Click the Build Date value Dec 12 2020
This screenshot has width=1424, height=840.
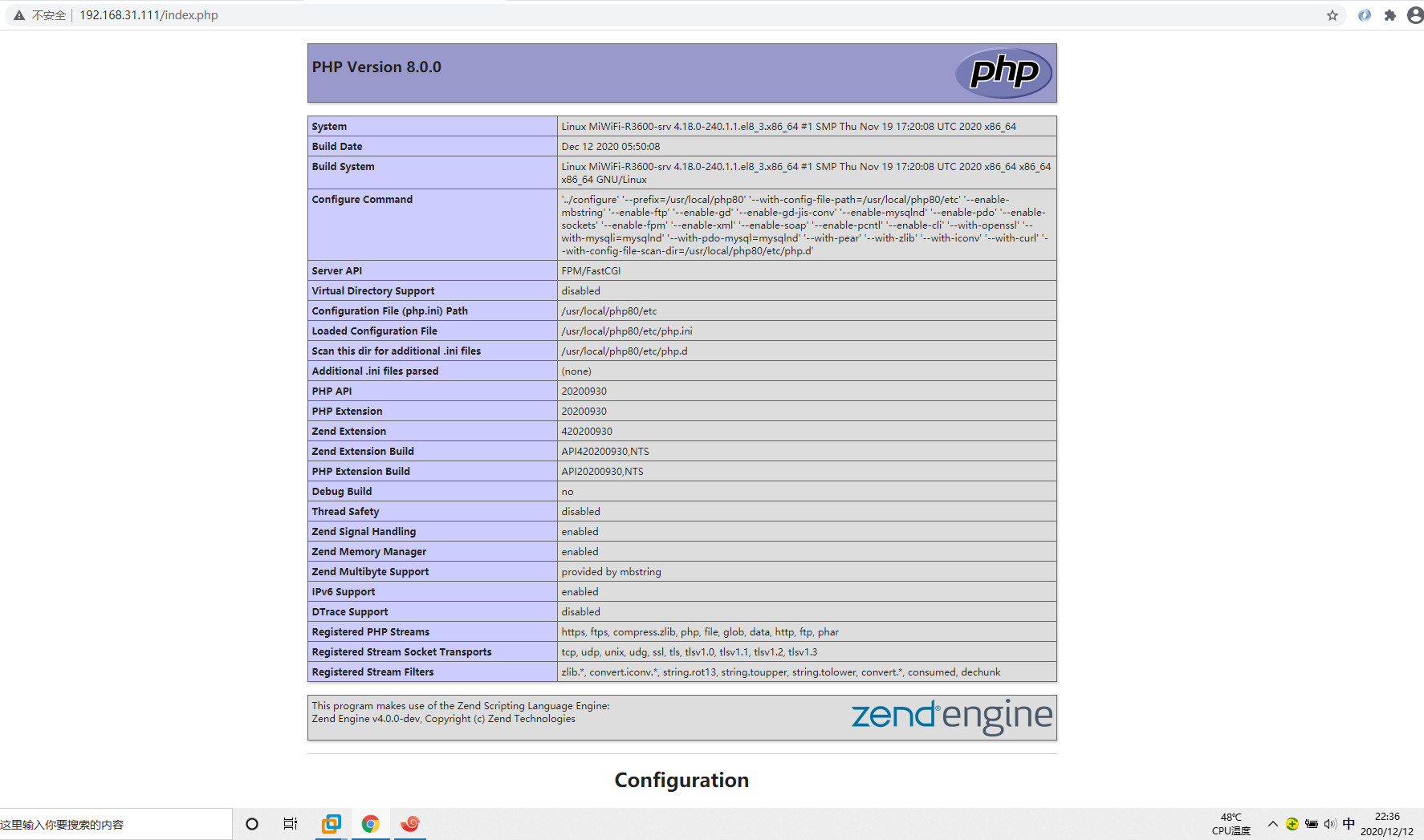(611, 147)
